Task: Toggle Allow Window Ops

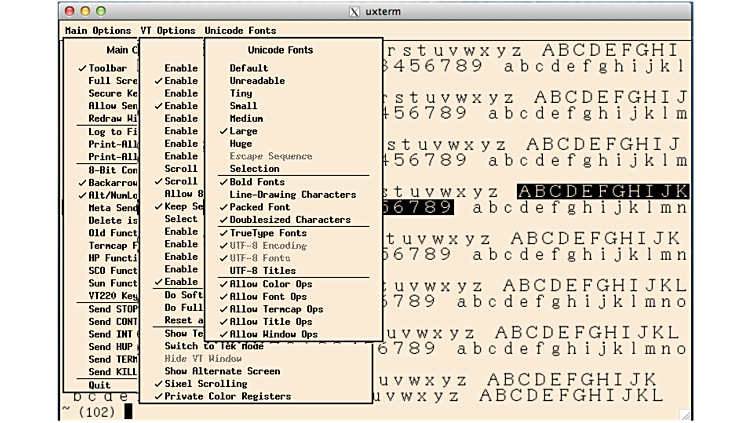Action: (273, 334)
